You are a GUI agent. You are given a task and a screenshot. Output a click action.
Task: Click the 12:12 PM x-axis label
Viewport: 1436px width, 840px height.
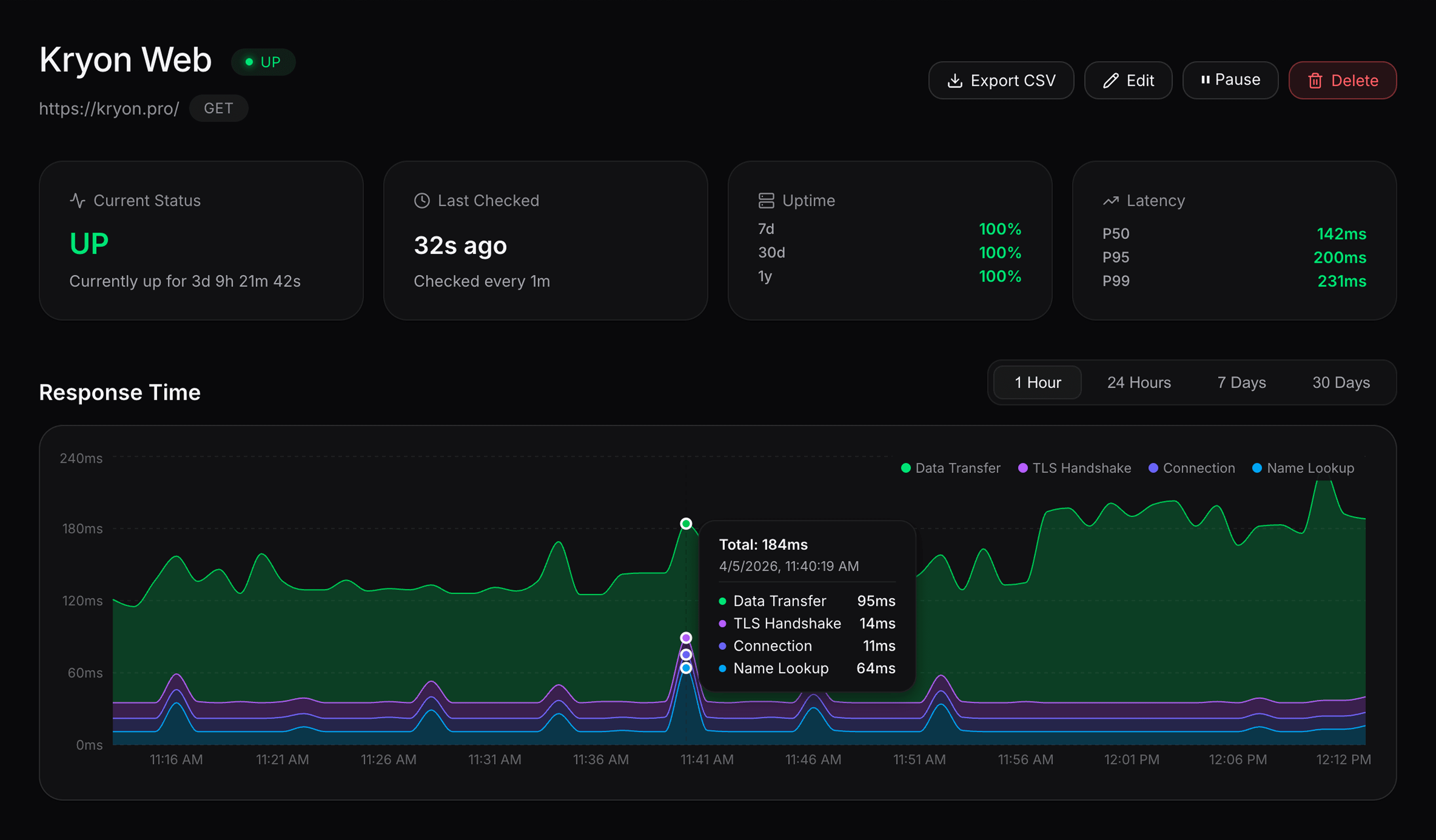click(x=1343, y=759)
